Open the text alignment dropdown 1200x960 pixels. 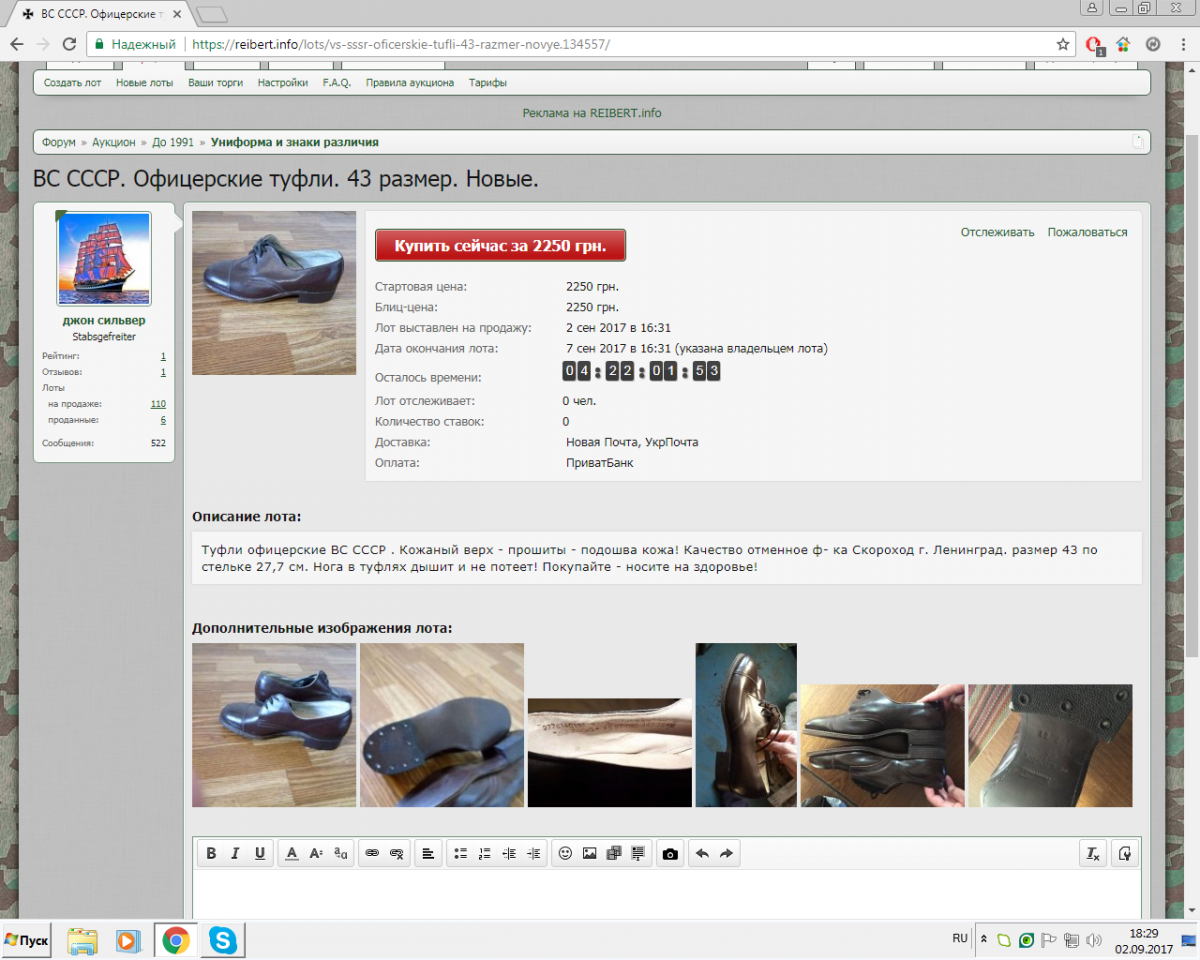[428, 853]
